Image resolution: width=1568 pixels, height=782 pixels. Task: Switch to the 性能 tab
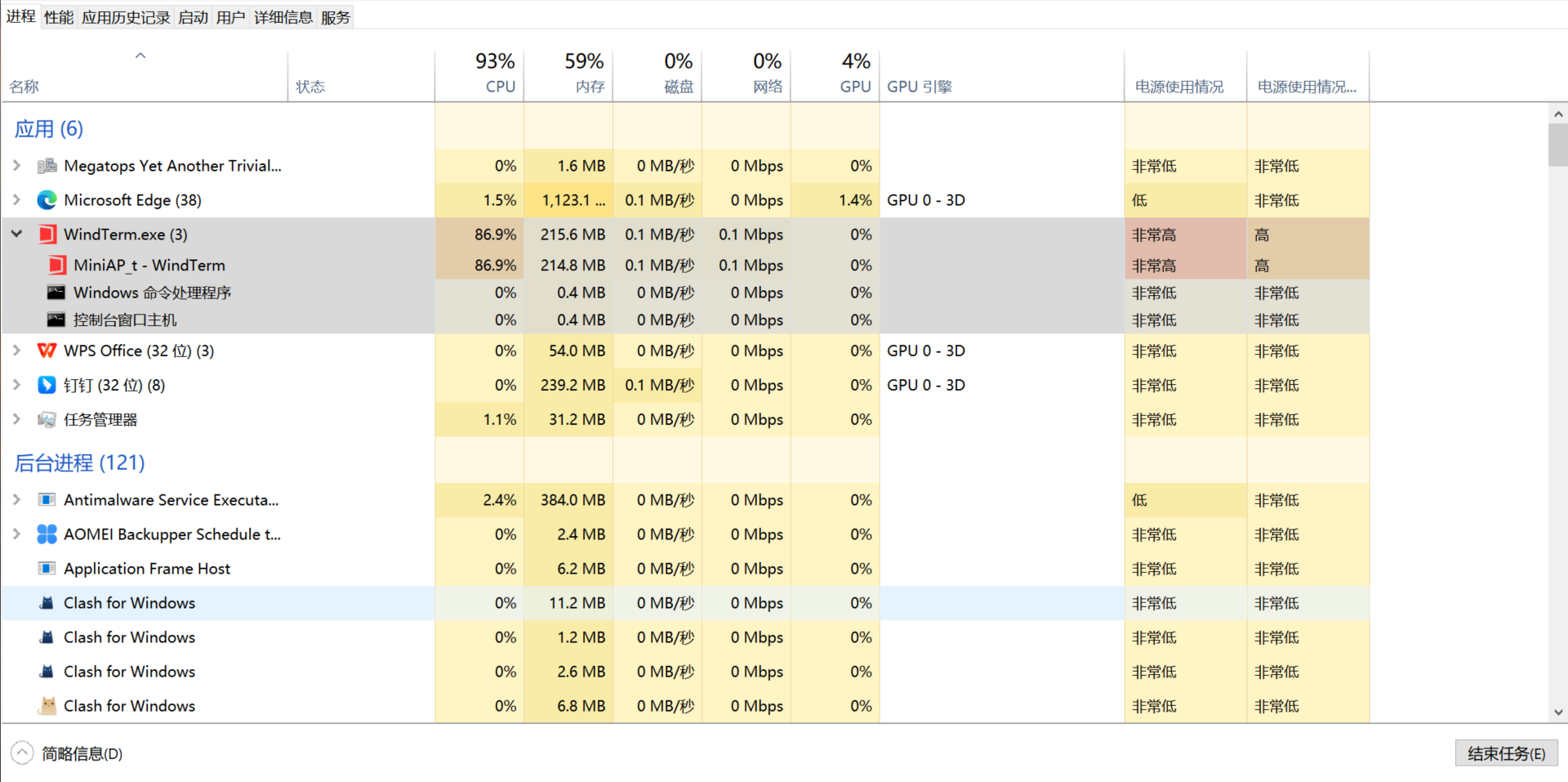pos(59,17)
